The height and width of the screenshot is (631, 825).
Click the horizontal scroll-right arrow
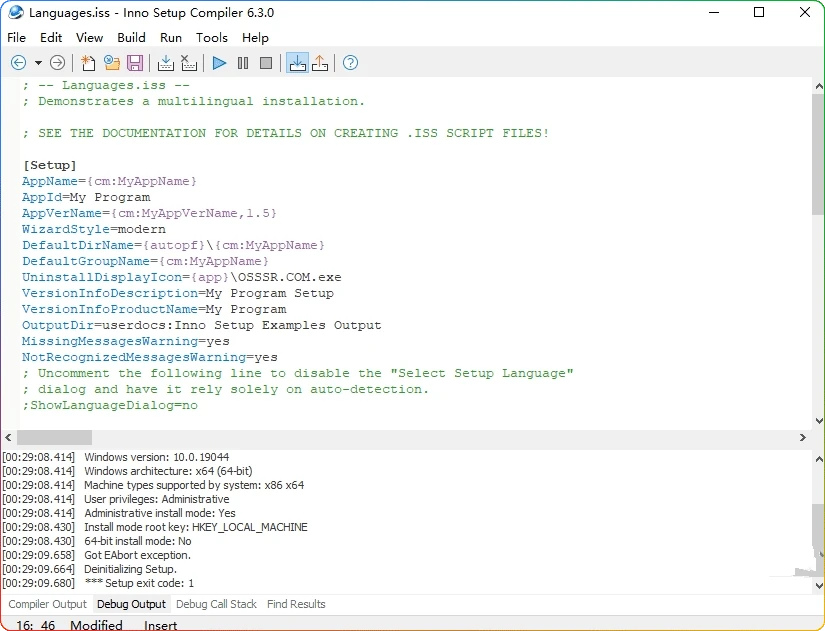coord(803,437)
